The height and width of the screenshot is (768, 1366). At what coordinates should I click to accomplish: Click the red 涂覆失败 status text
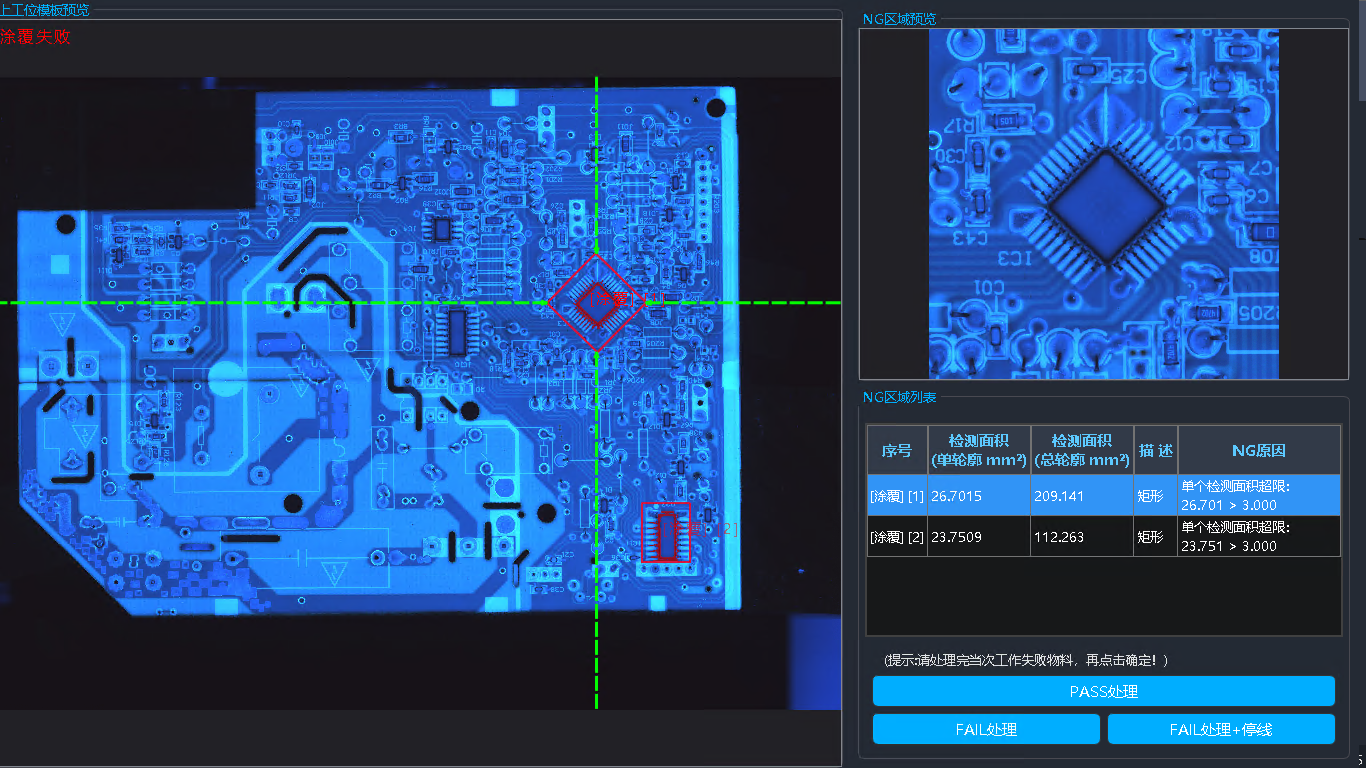pyautogui.click(x=36, y=37)
